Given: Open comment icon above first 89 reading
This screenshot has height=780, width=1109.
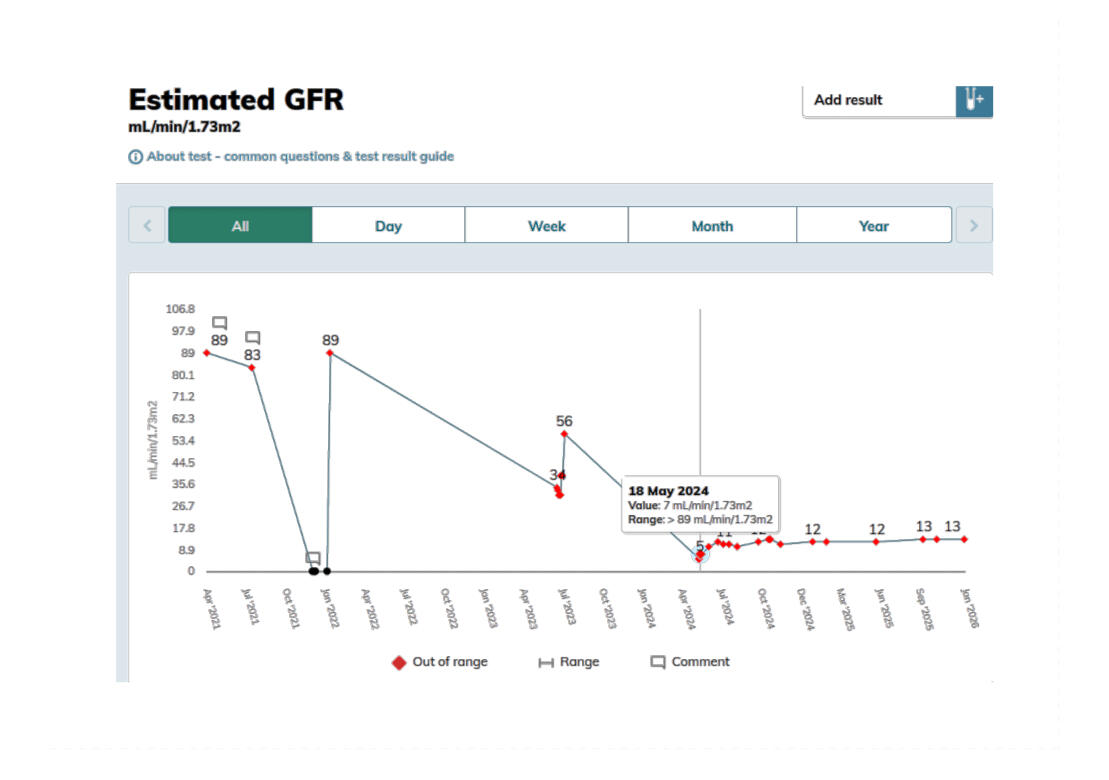Looking at the screenshot, I should point(220,323).
